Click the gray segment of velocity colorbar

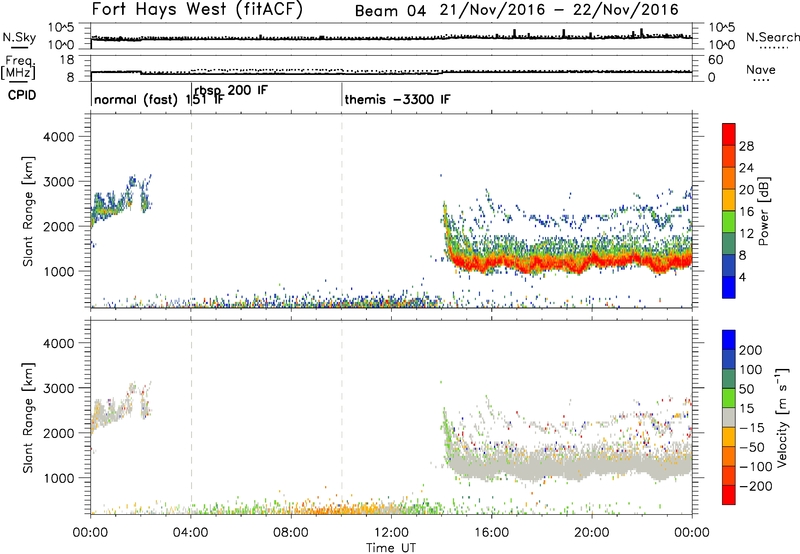pyautogui.click(x=729, y=418)
